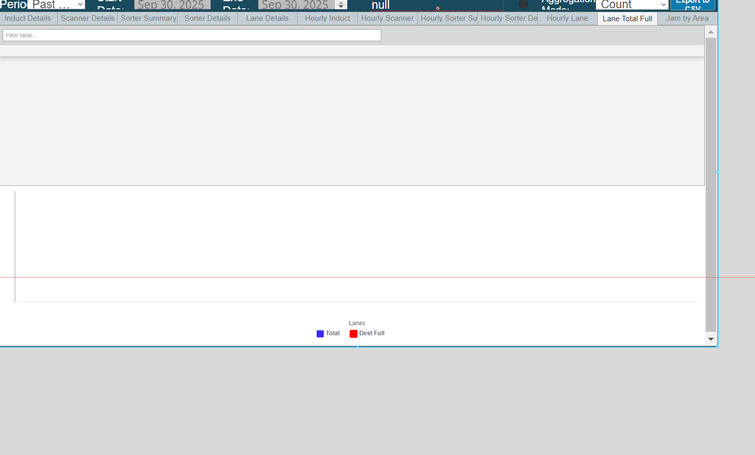Screen dimensions: 755x455
Task: Open the Hourly Scanner tab
Action: pyautogui.click(x=387, y=18)
